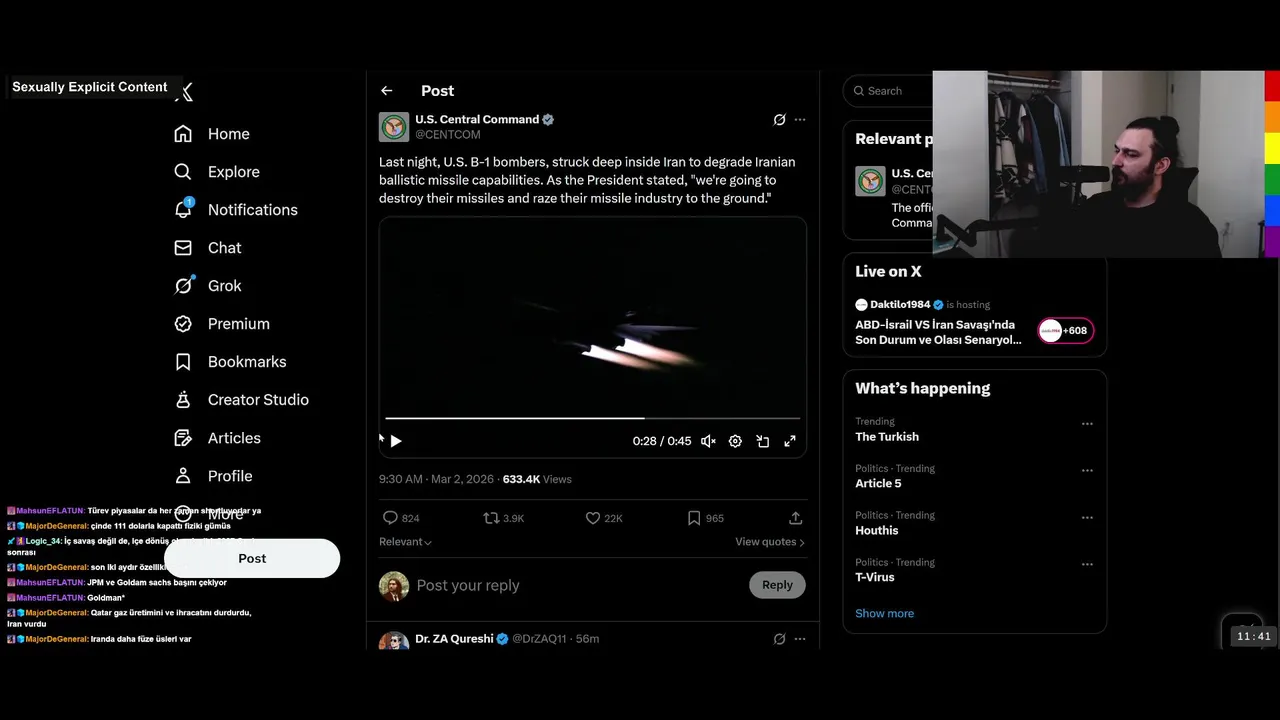
Task: Open Creator Studio label
Action: (x=258, y=400)
